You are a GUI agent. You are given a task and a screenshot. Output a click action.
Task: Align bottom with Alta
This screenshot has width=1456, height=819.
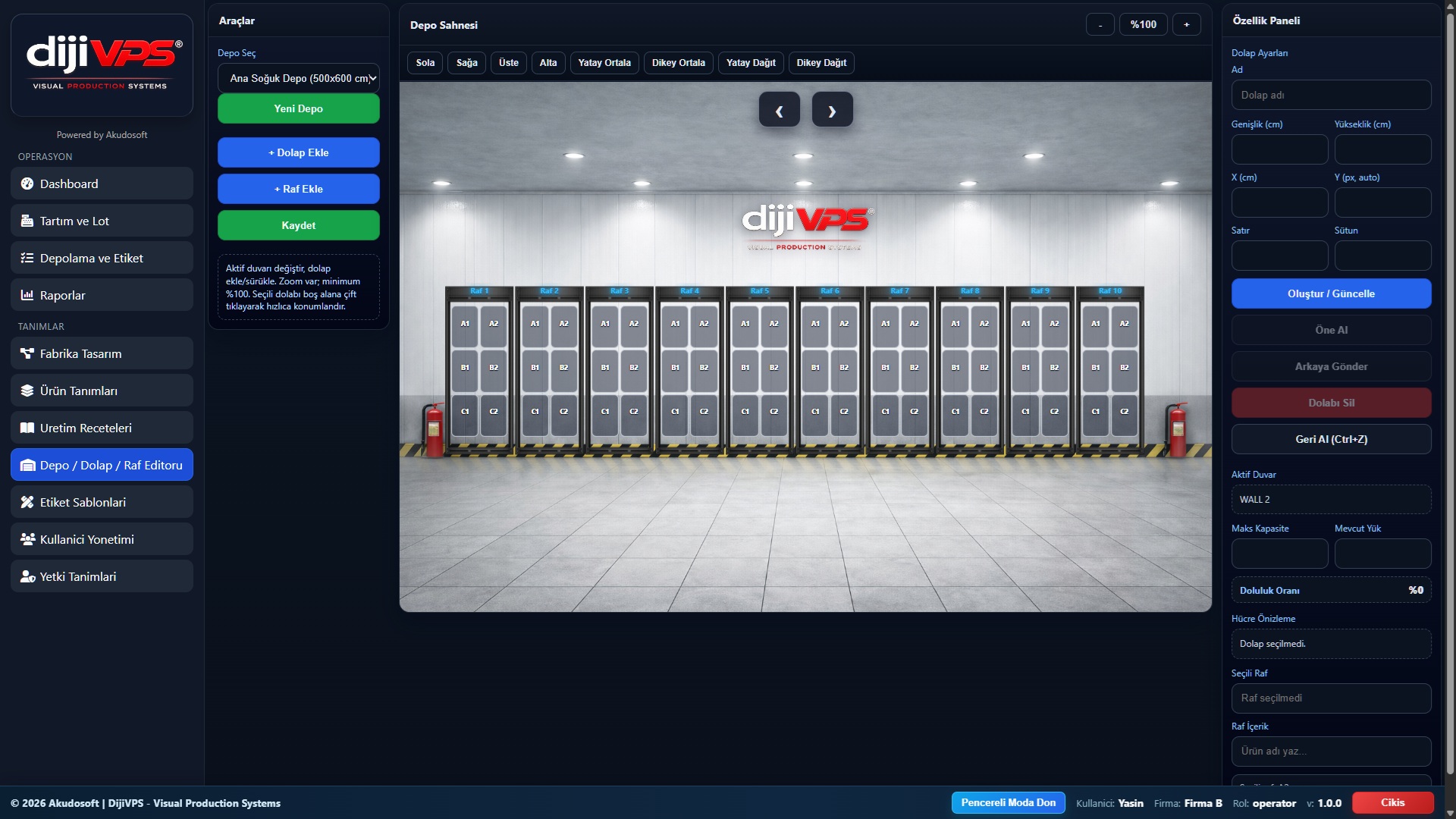548,63
